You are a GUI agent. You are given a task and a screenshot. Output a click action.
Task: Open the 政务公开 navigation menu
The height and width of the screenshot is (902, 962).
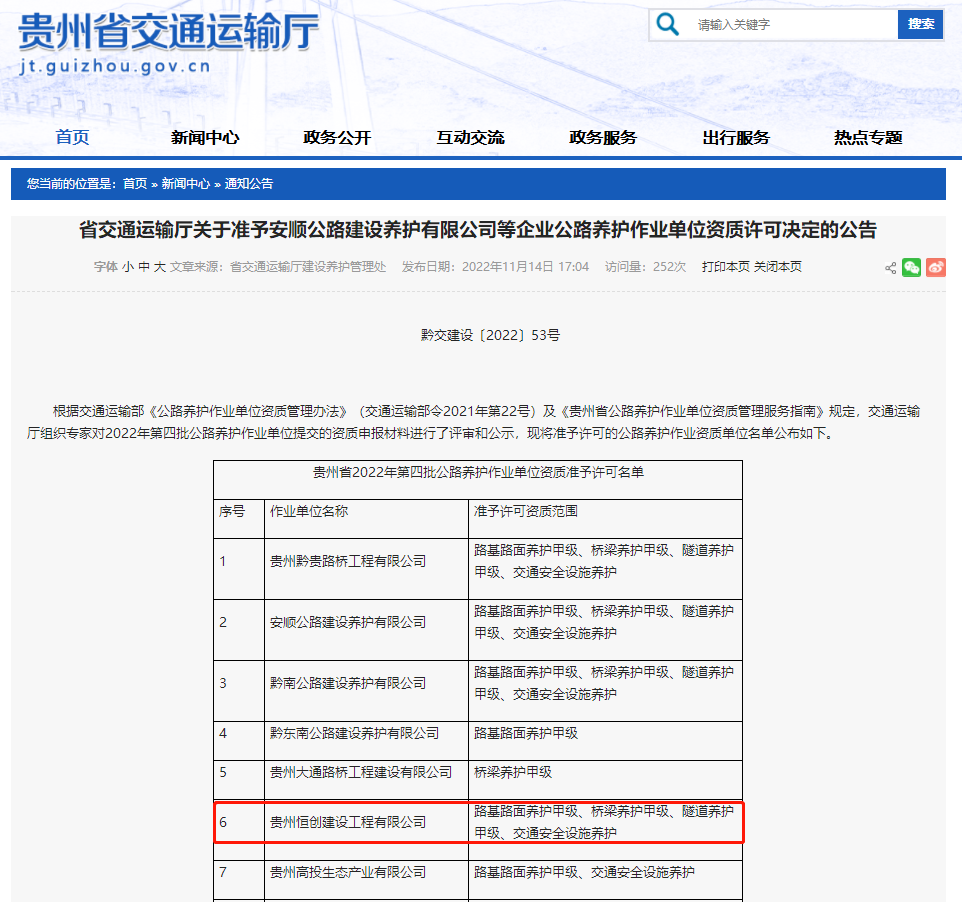(337, 137)
